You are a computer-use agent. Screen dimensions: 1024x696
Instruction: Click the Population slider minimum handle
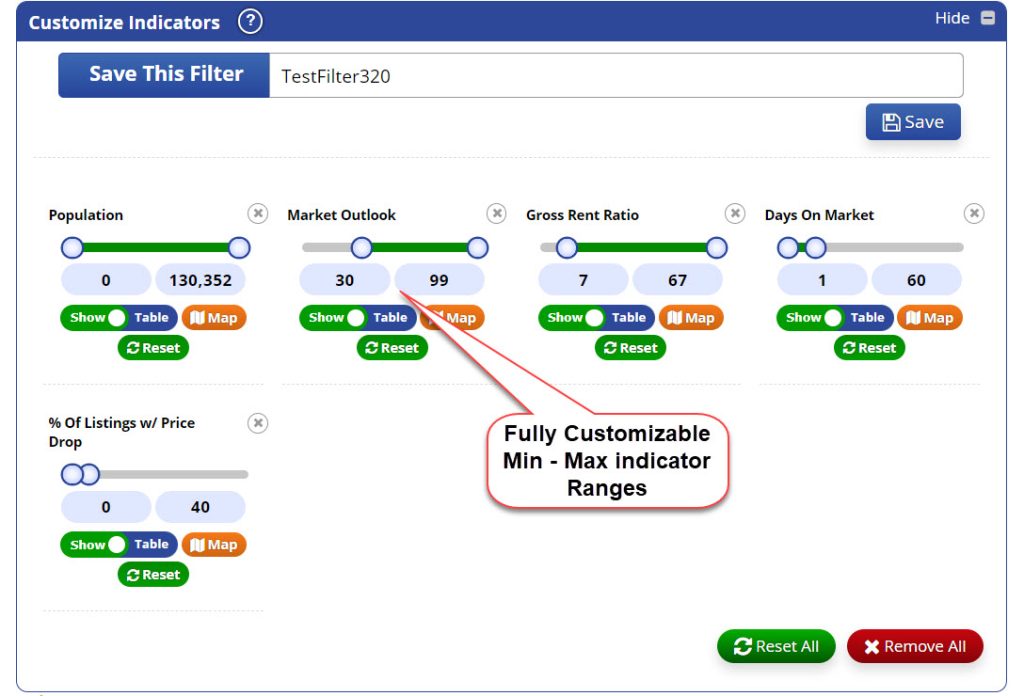coord(72,248)
